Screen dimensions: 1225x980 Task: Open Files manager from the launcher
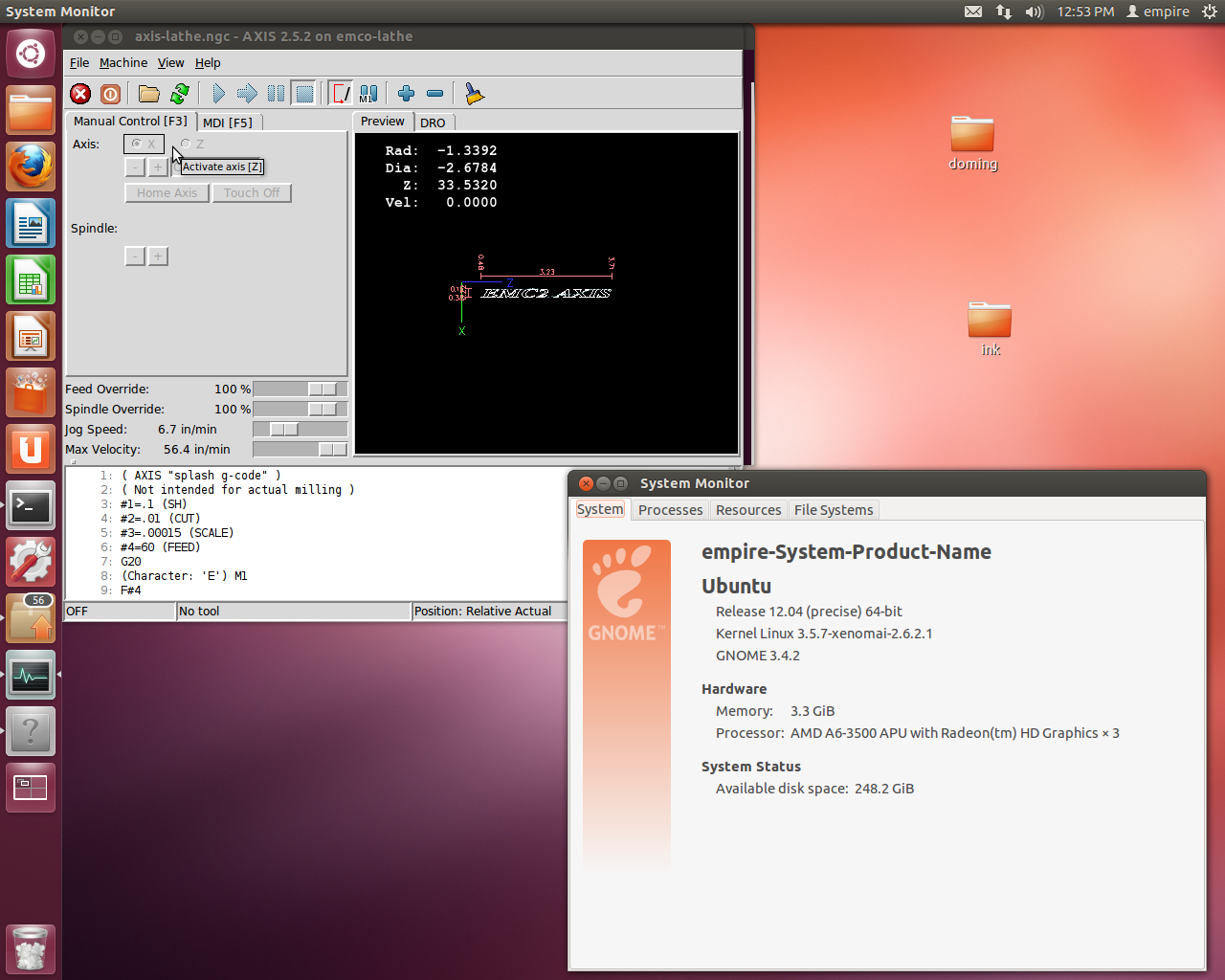point(31,110)
